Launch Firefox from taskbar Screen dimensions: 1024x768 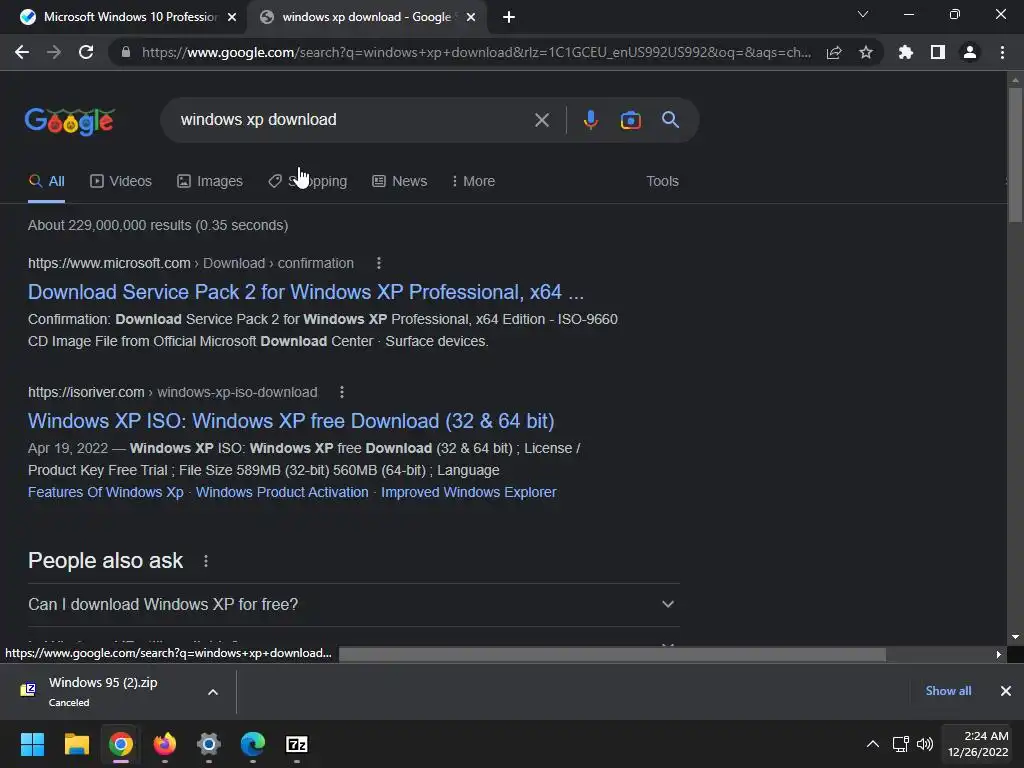[x=165, y=744]
